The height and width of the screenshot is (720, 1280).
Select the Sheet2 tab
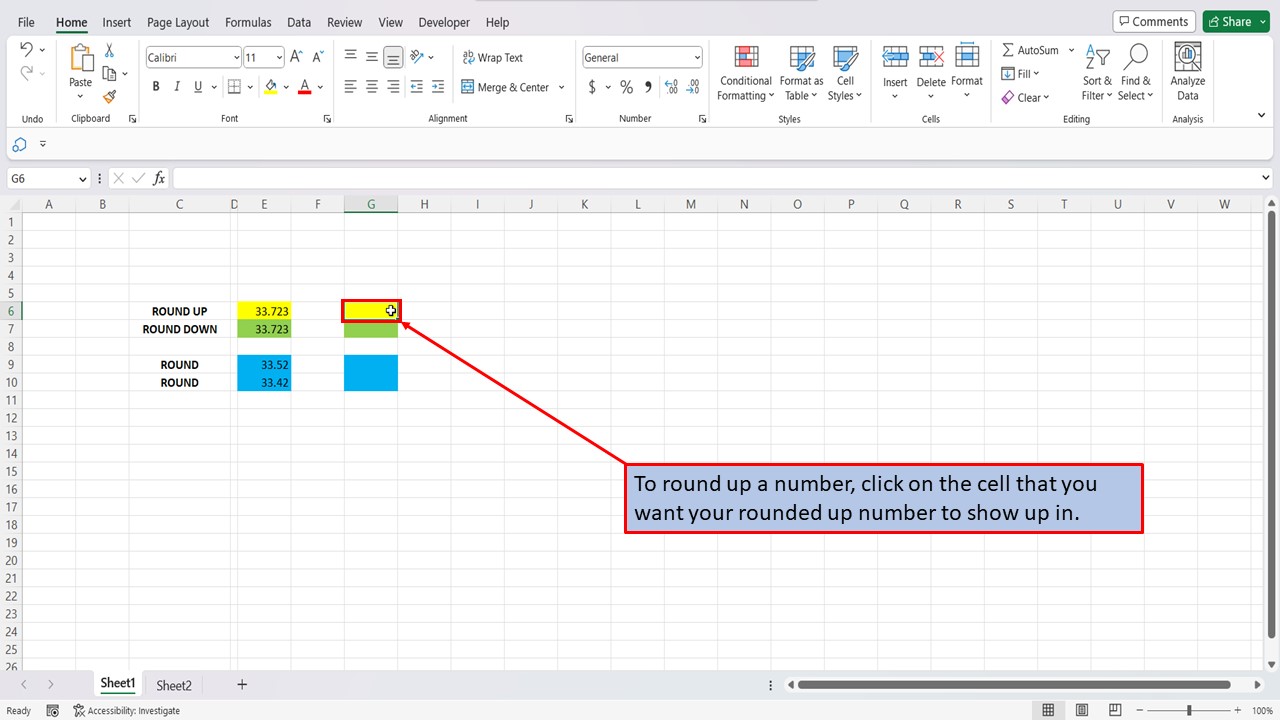pyautogui.click(x=173, y=685)
